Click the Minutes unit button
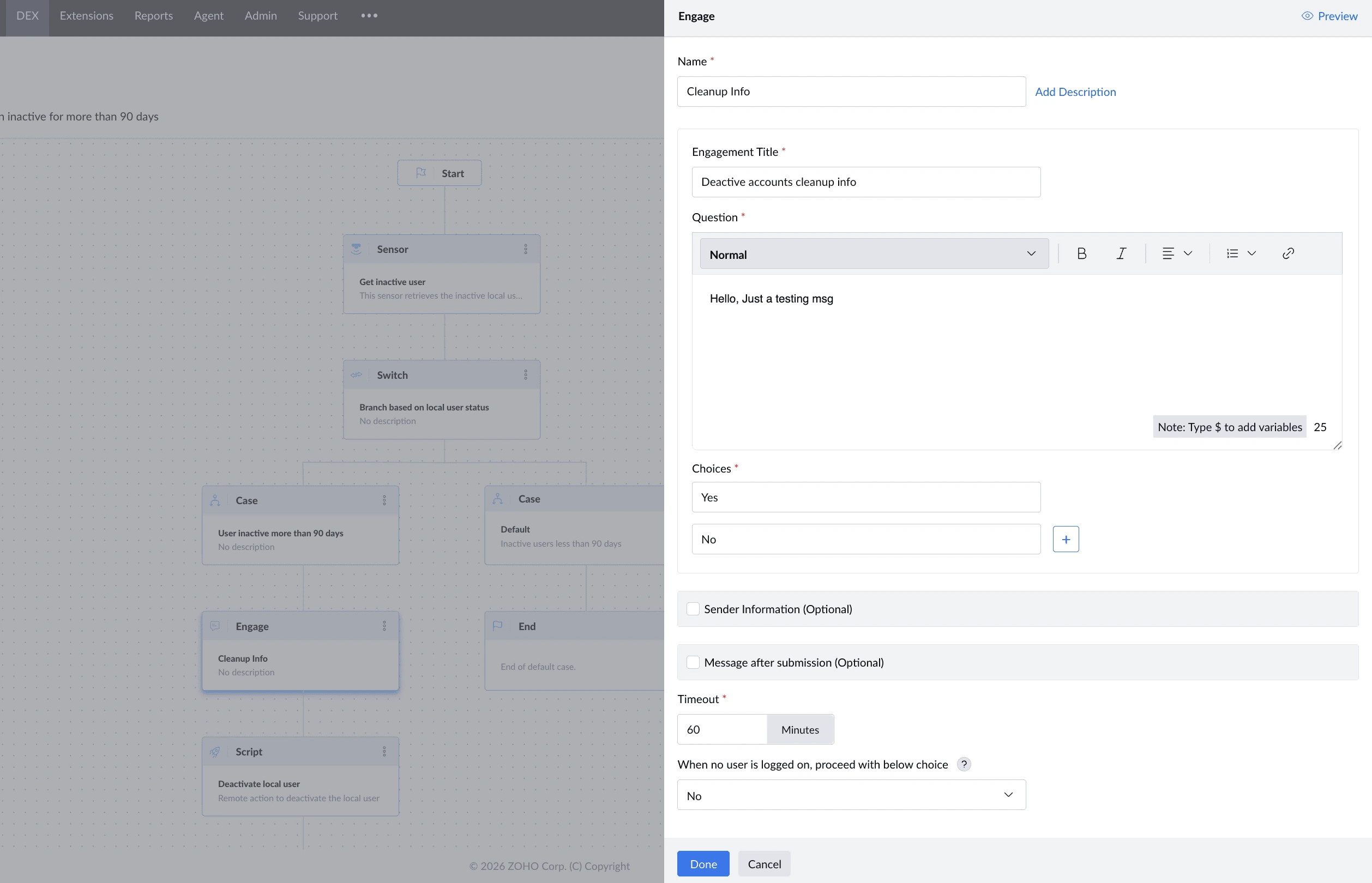Image resolution: width=1372 pixels, height=883 pixels. pos(800,729)
